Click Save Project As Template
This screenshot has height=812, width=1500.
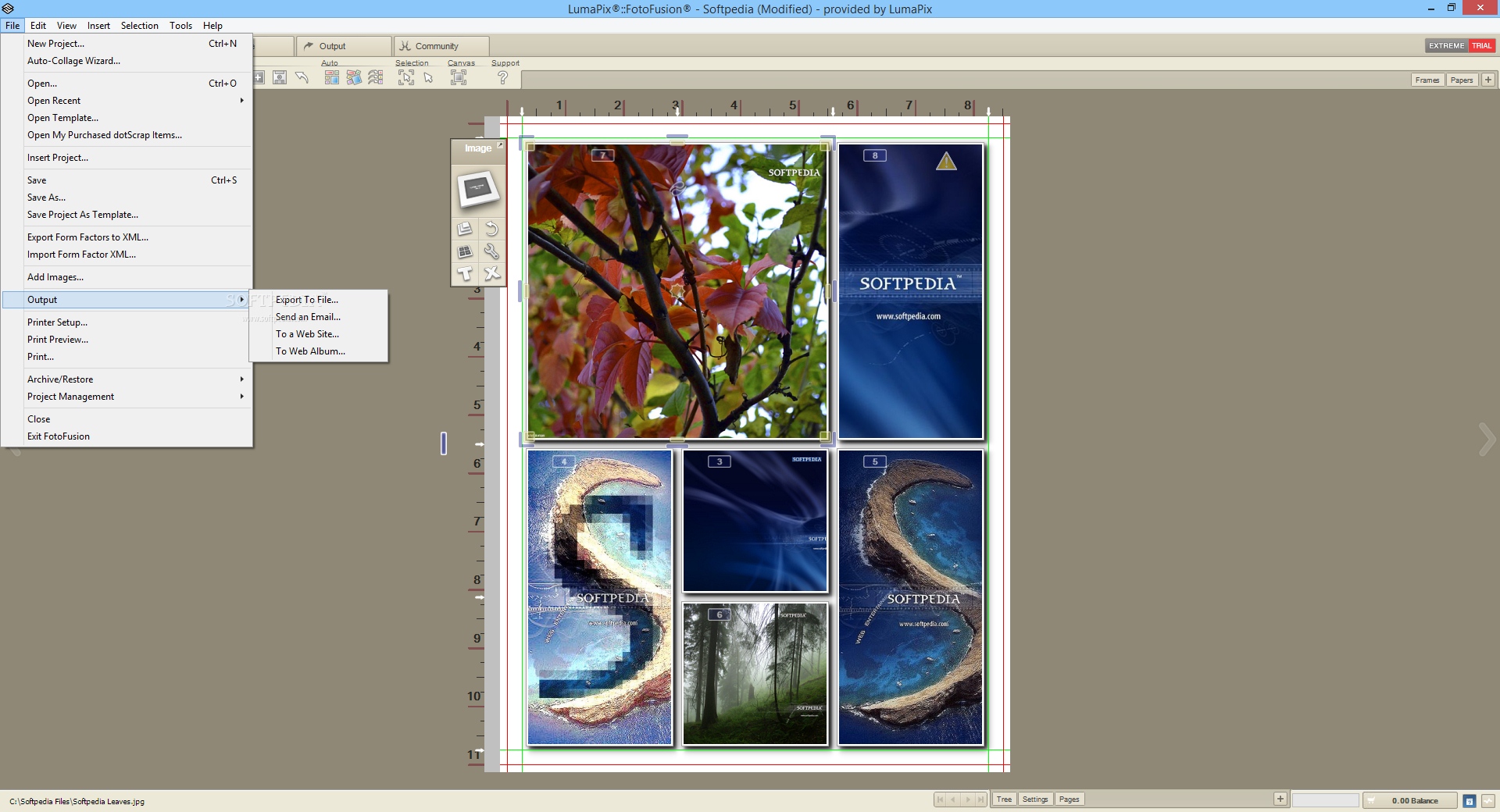tap(127, 214)
